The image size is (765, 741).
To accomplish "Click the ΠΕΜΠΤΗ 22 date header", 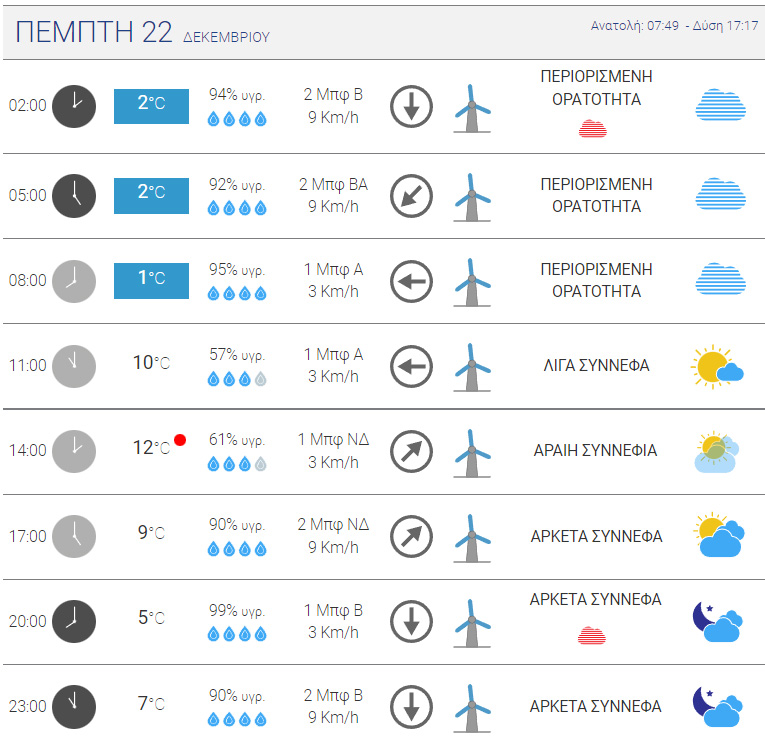I will point(94,32).
